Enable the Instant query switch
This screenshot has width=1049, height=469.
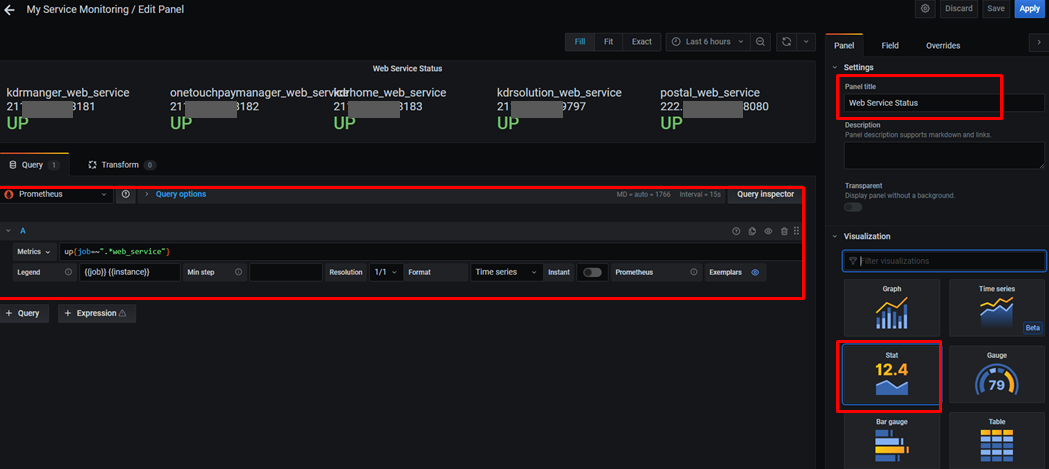point(593,272)
